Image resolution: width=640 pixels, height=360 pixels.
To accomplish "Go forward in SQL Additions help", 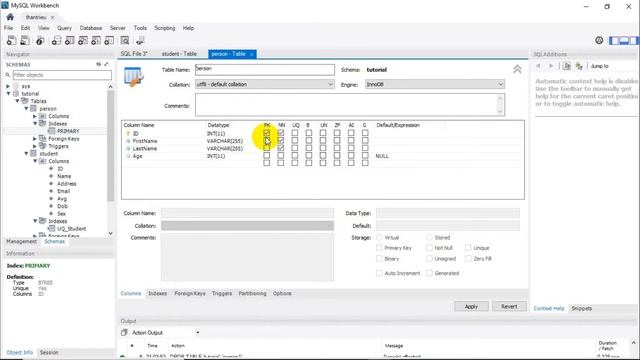I will (x=551, y=66).
